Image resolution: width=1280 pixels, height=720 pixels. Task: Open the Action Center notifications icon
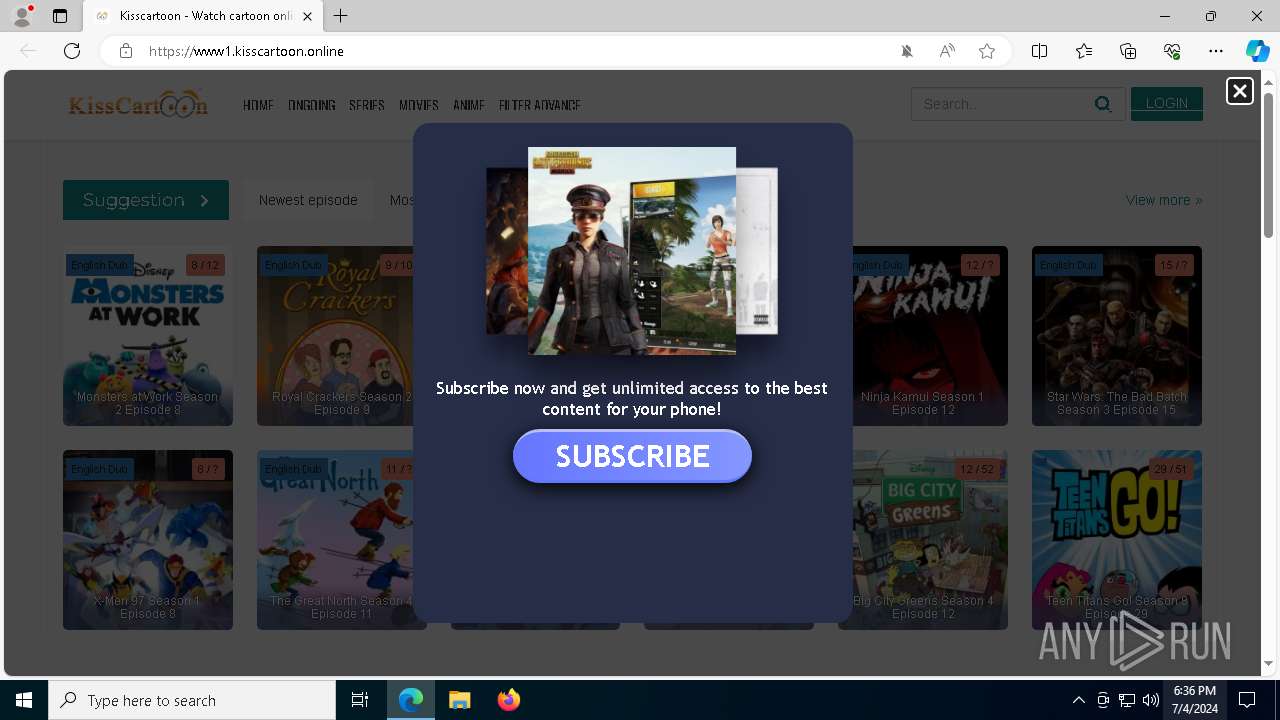1248,700
